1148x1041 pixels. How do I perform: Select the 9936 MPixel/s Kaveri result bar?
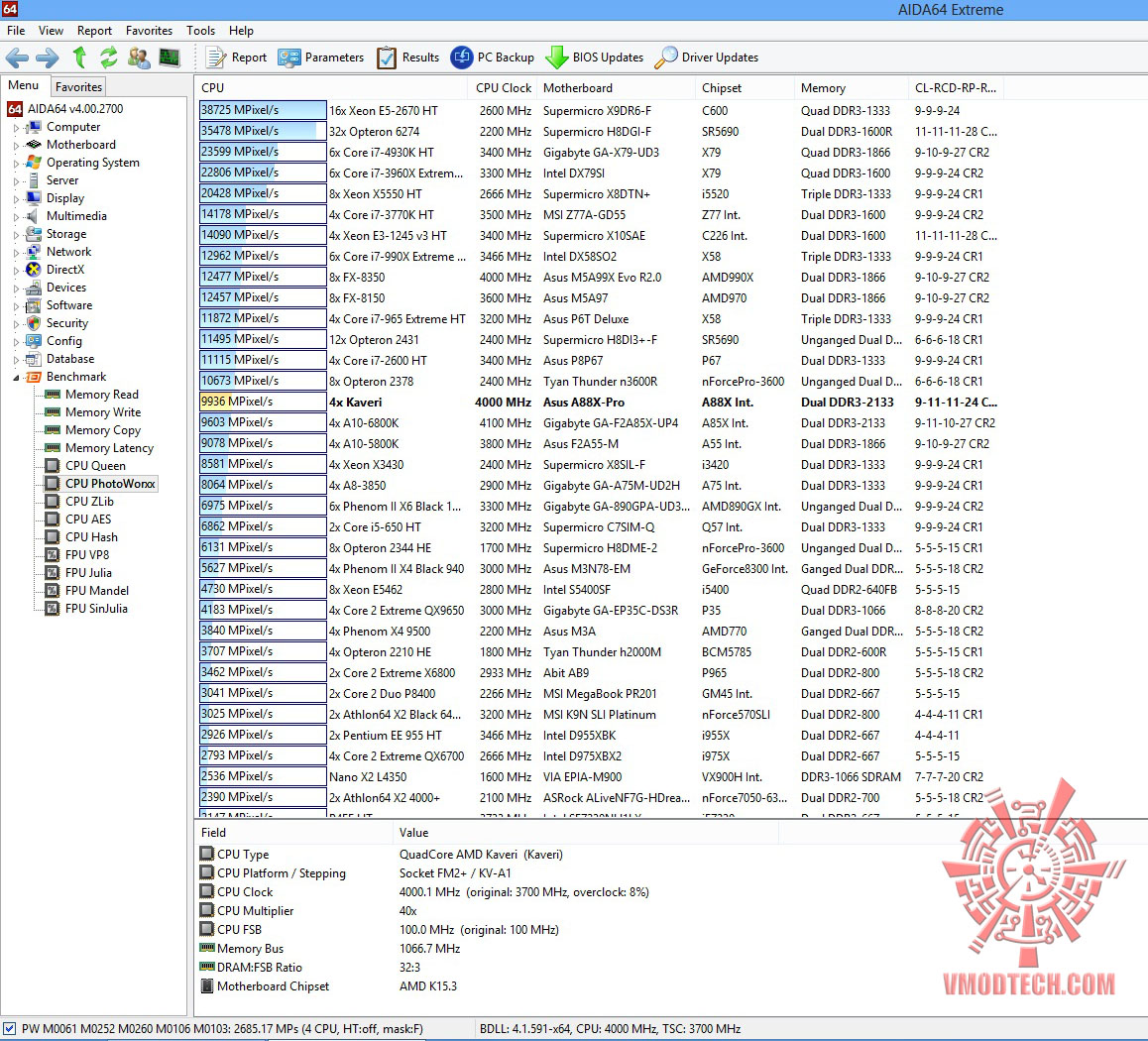(263, 402)
